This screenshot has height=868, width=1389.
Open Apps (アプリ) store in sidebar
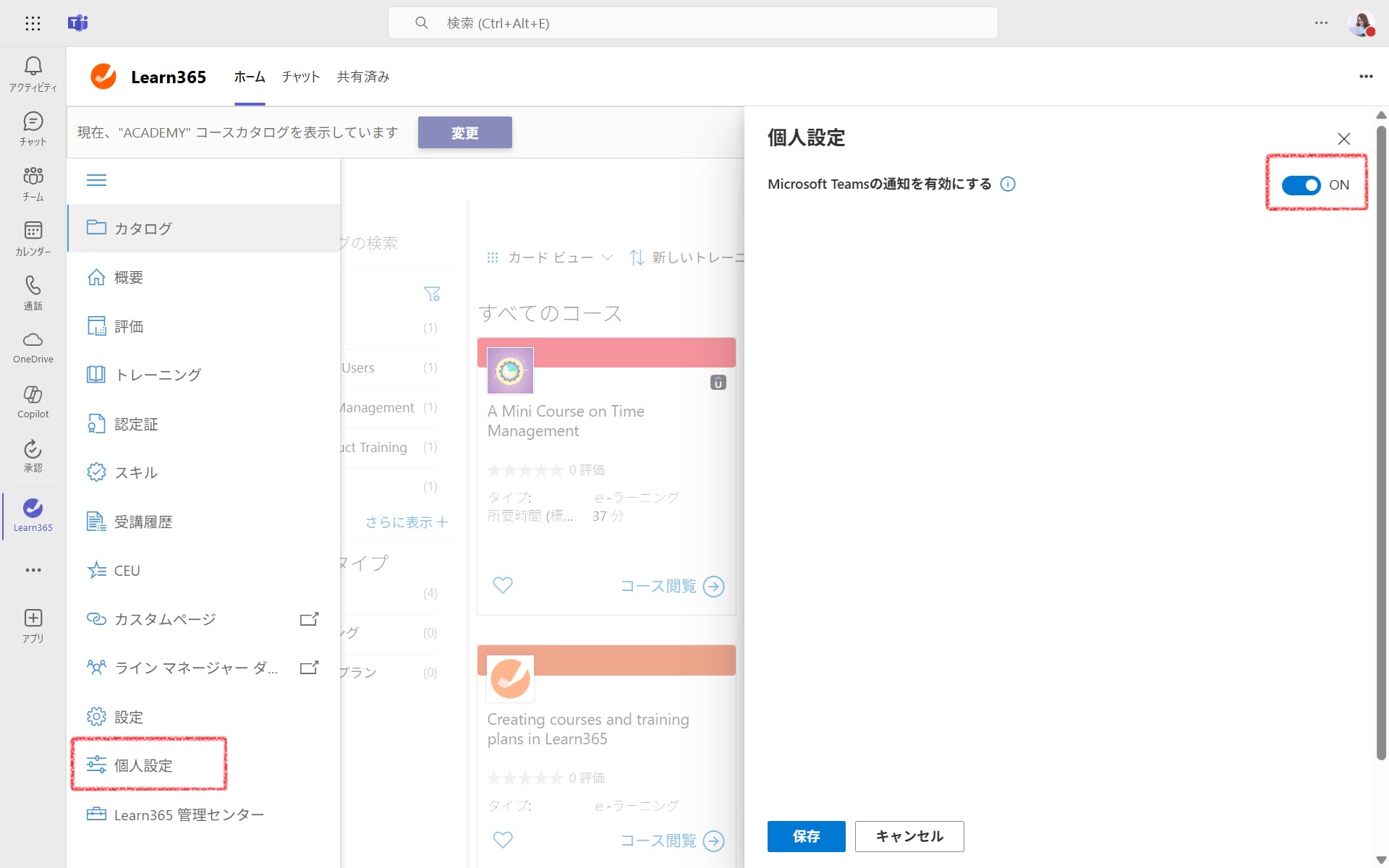tap(33, 626)
